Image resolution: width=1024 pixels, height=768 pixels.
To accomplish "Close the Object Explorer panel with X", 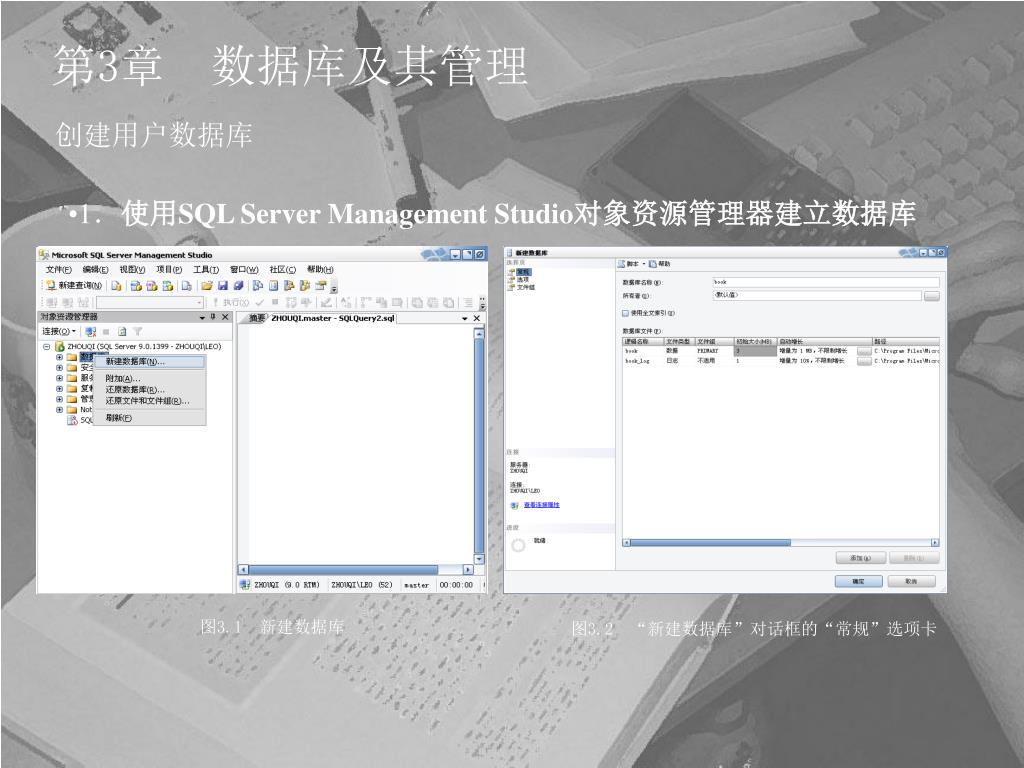I will 225,317.
